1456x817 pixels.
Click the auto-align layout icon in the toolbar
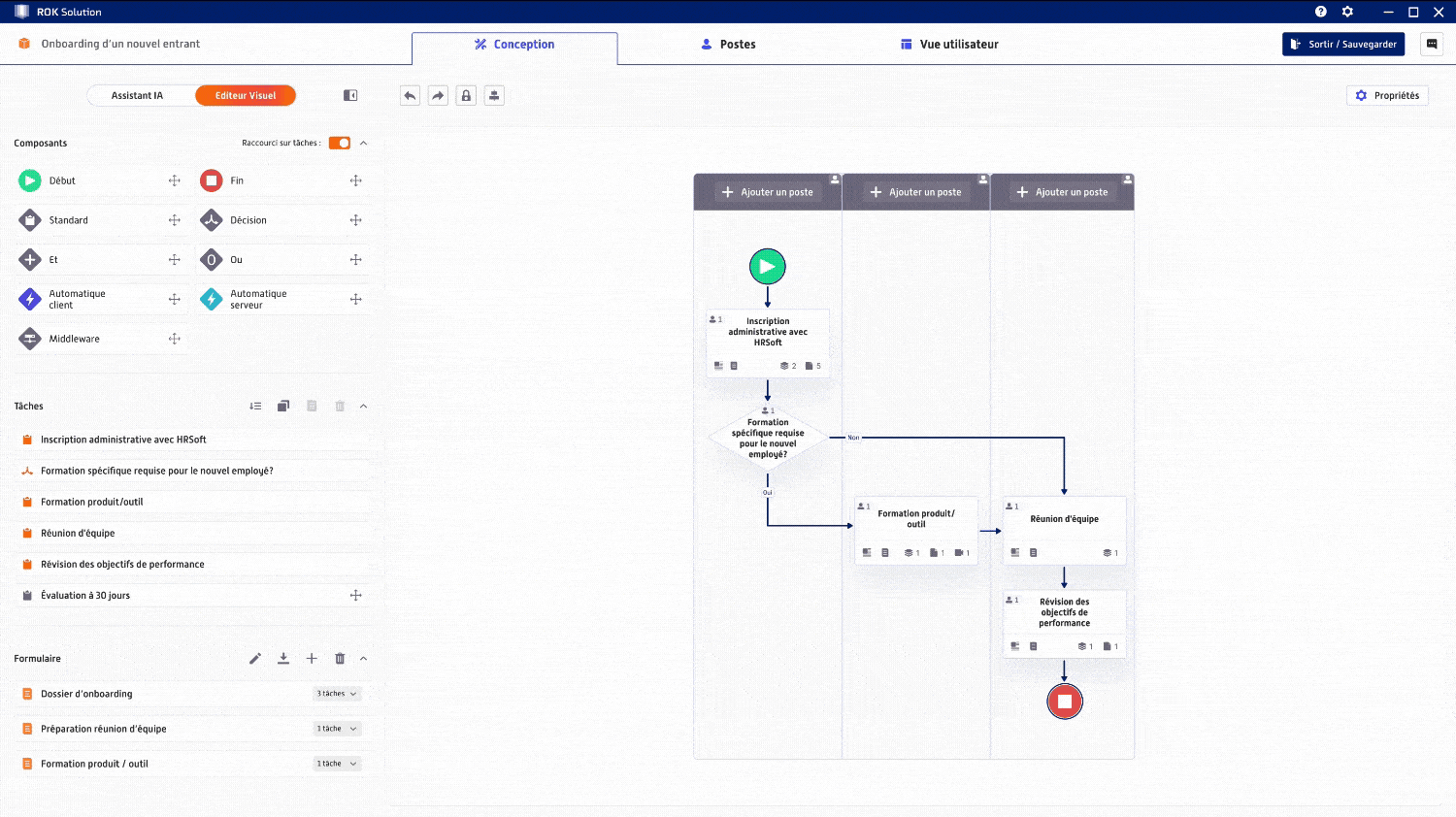coord(494,94)
